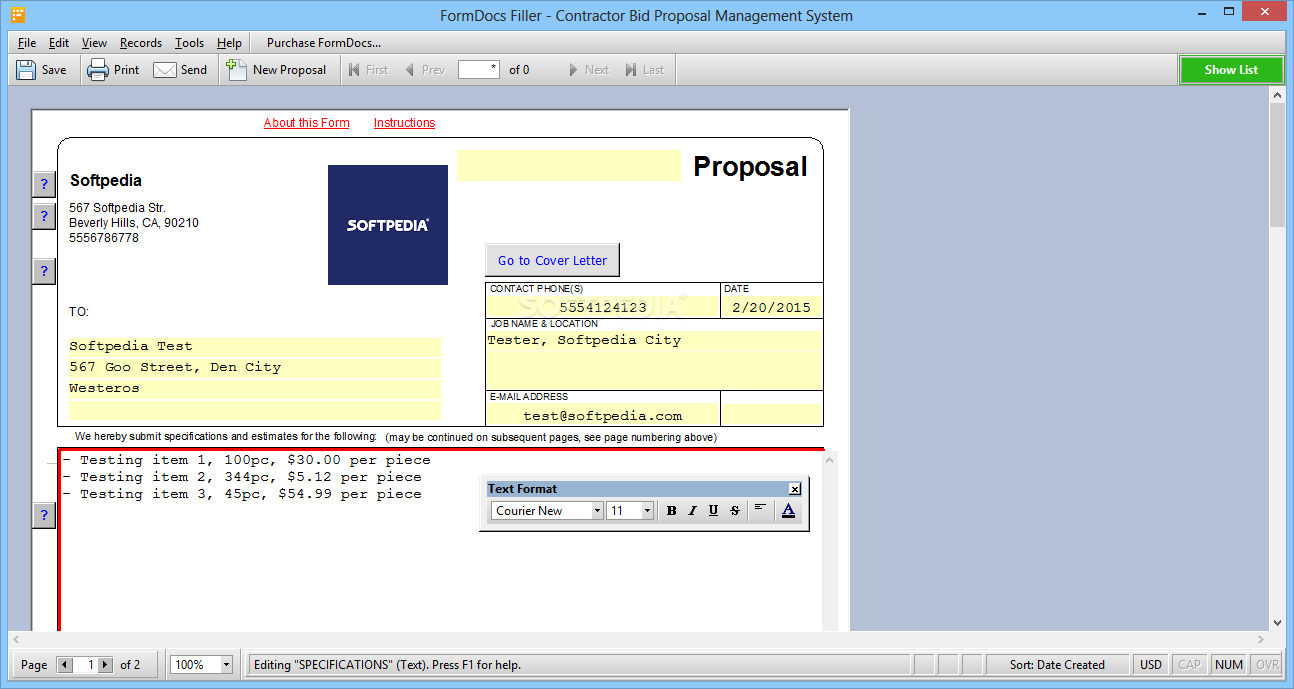The image size is (1294, 689).
Task: Click the 'Testing item 1, 100pc' line
Action: (x=246, y=460)
